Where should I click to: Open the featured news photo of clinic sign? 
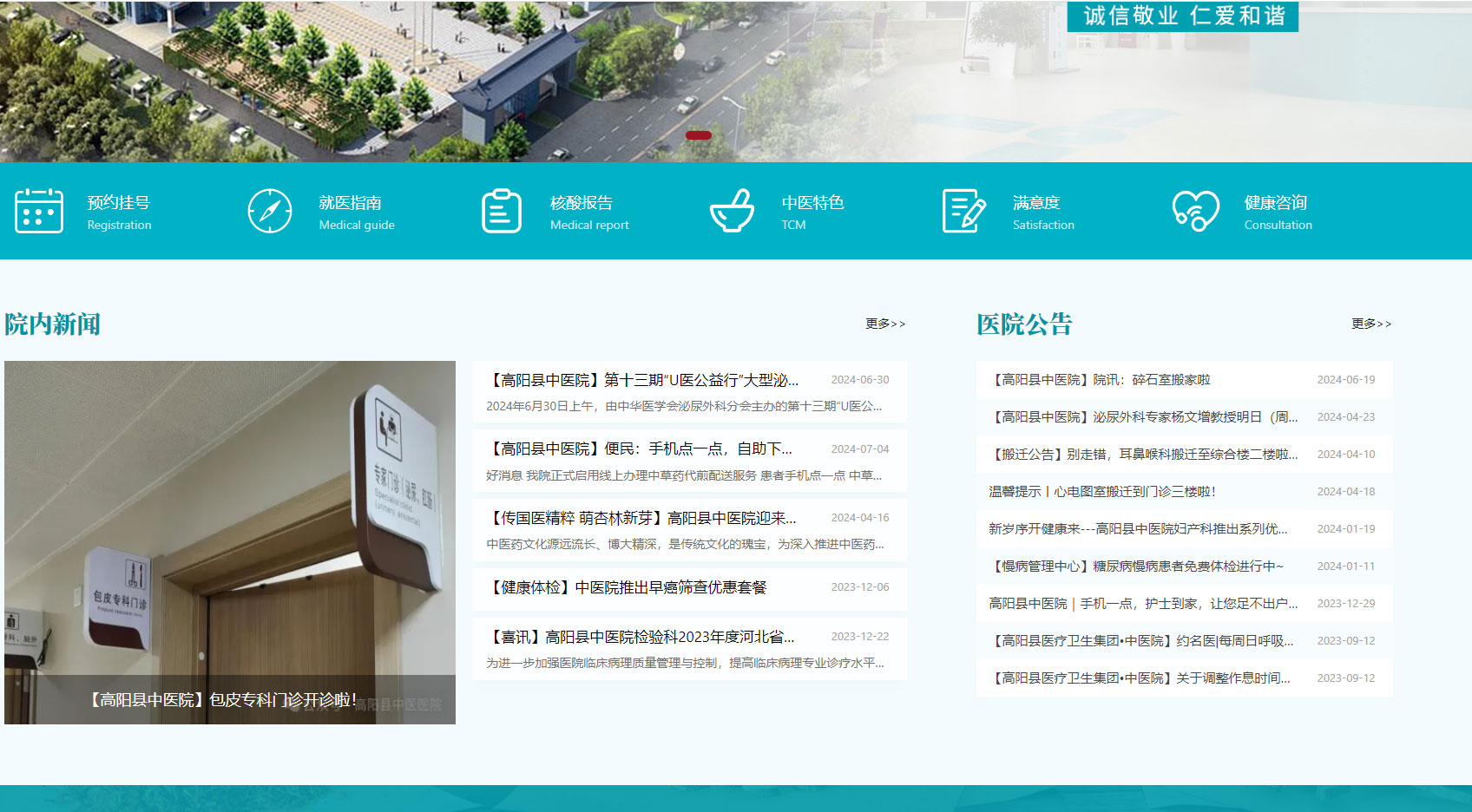[230, 542]
